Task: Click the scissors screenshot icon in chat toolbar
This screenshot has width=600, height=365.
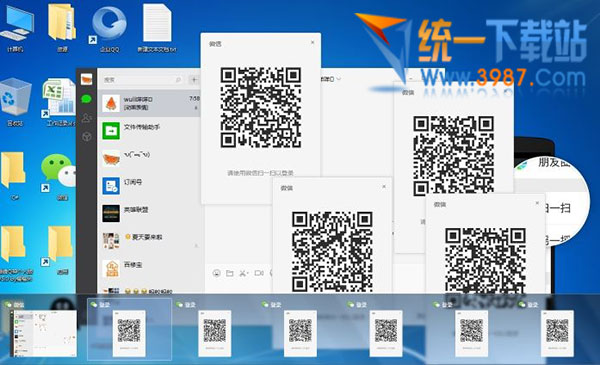Action: [243, 273]
